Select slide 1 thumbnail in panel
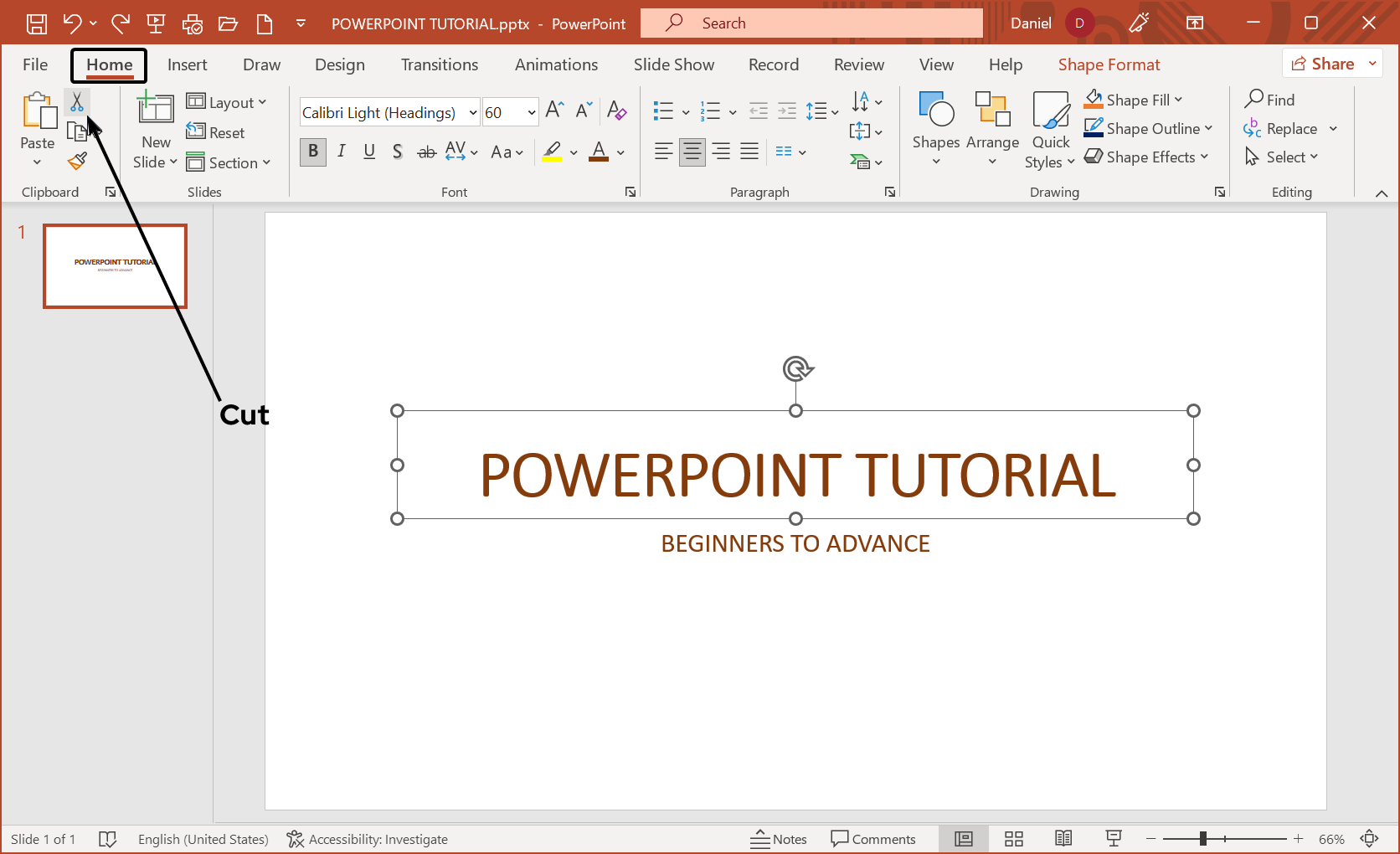 click(x=115, y=266)
